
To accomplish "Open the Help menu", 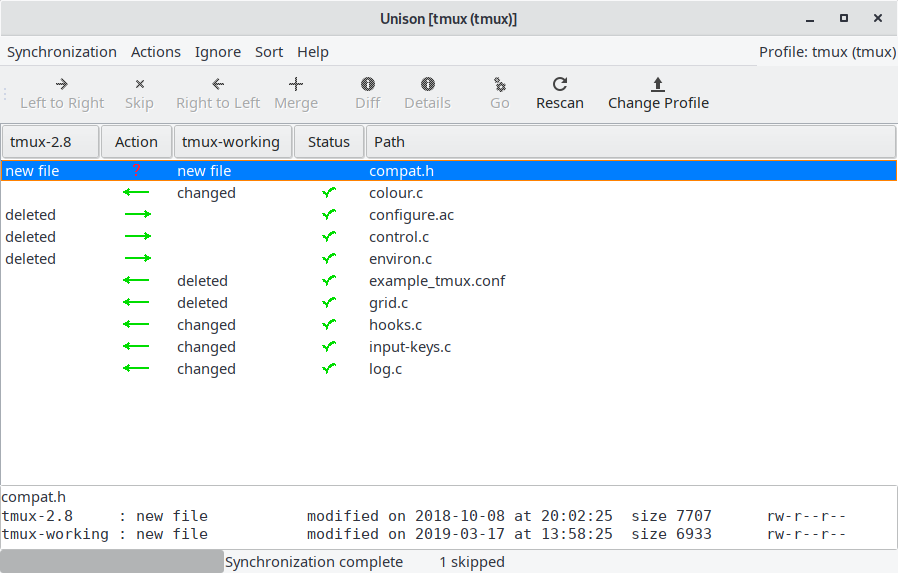I will pos(313,52).
